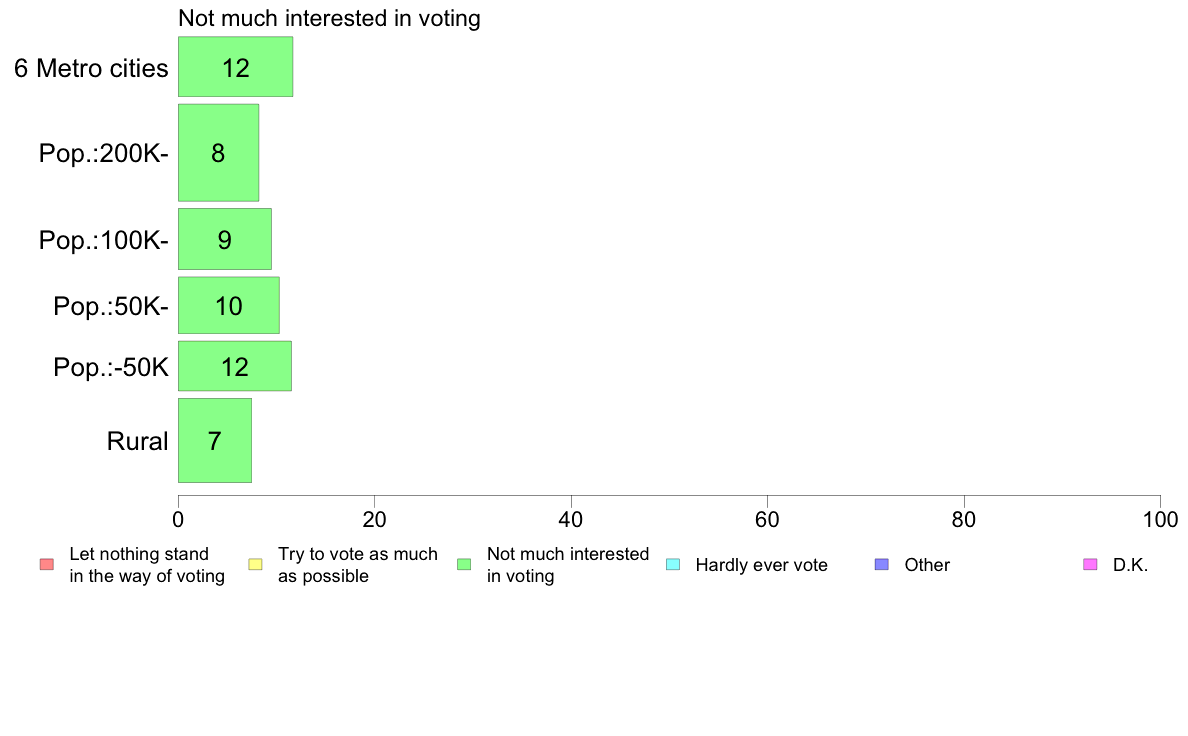Select the Pop.:-50K bar showing 12

pyautogui.click(x=235, y=366)
